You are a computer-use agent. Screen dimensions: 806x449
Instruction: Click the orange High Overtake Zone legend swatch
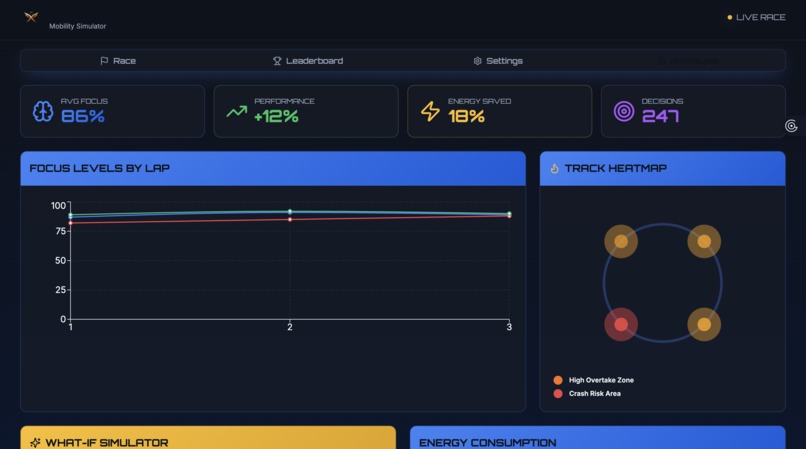pyautogui.click(x=558, y=380)
